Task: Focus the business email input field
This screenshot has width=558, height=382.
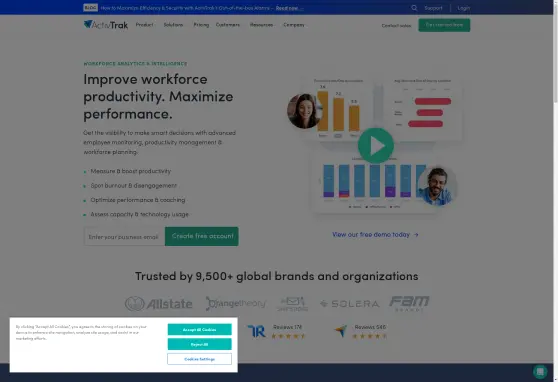Action: (124, 236)
